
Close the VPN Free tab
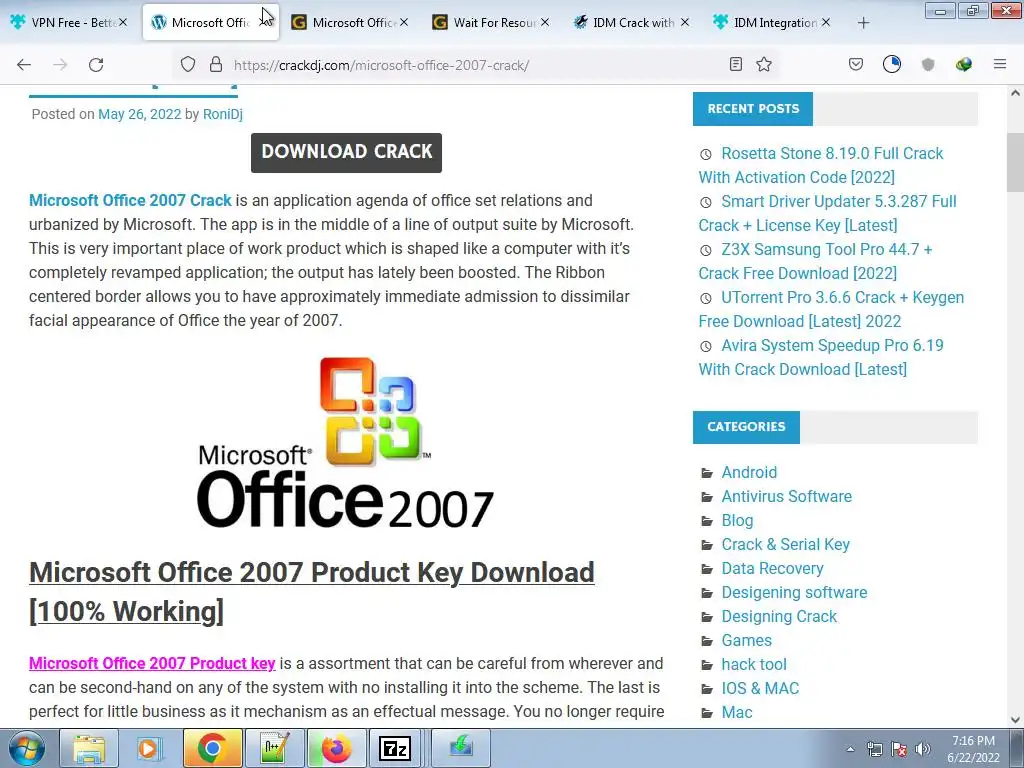[x=123, y=22]
